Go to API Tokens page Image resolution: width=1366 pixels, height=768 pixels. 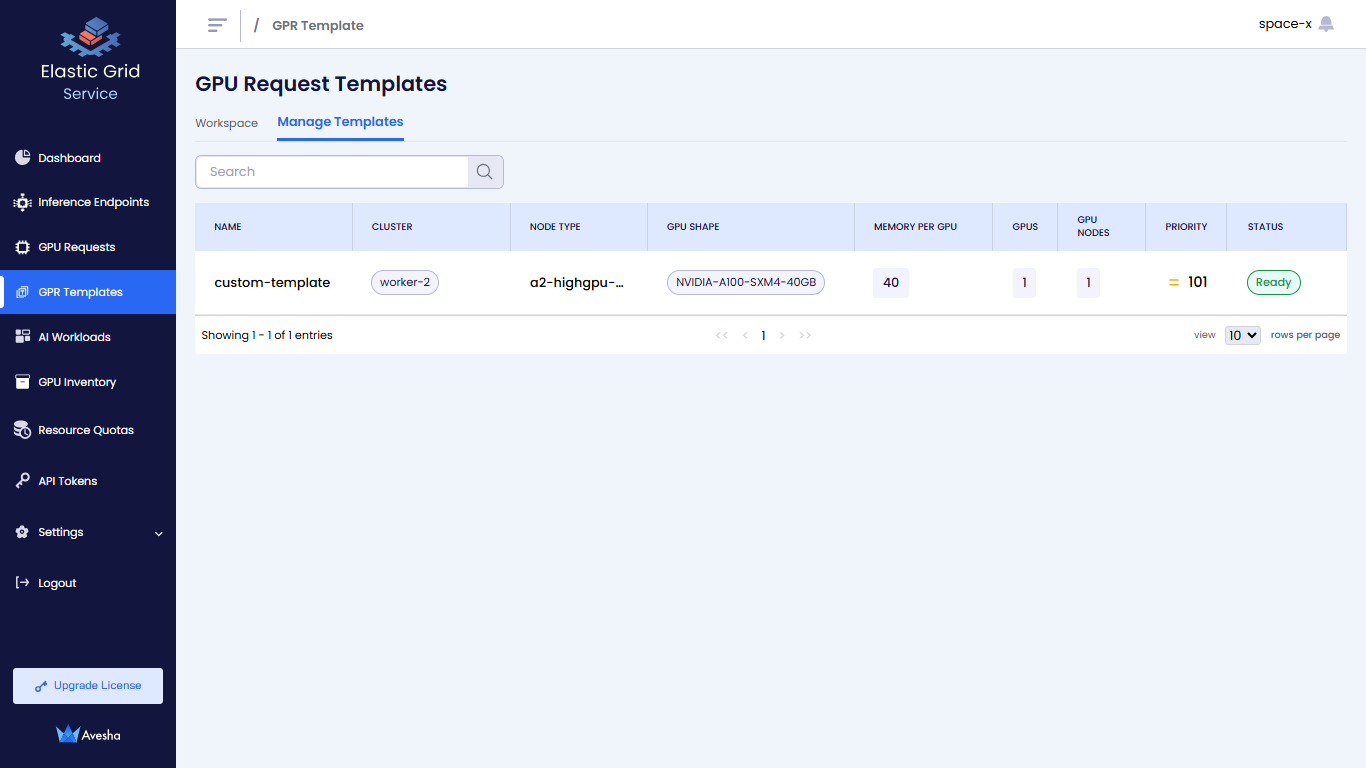coord(67,481)
